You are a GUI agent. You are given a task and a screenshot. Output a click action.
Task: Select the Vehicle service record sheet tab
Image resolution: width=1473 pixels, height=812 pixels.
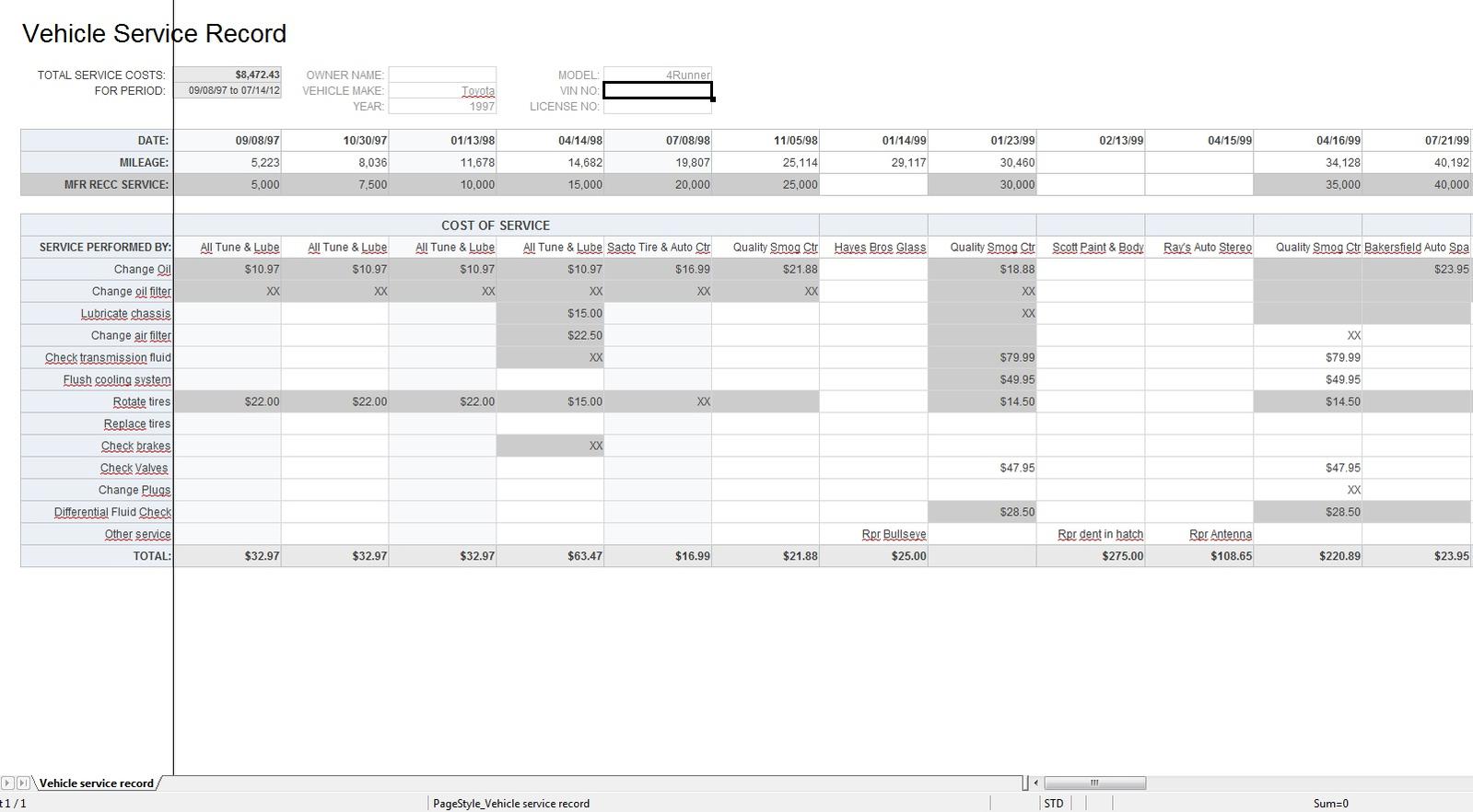click(97, 783)
